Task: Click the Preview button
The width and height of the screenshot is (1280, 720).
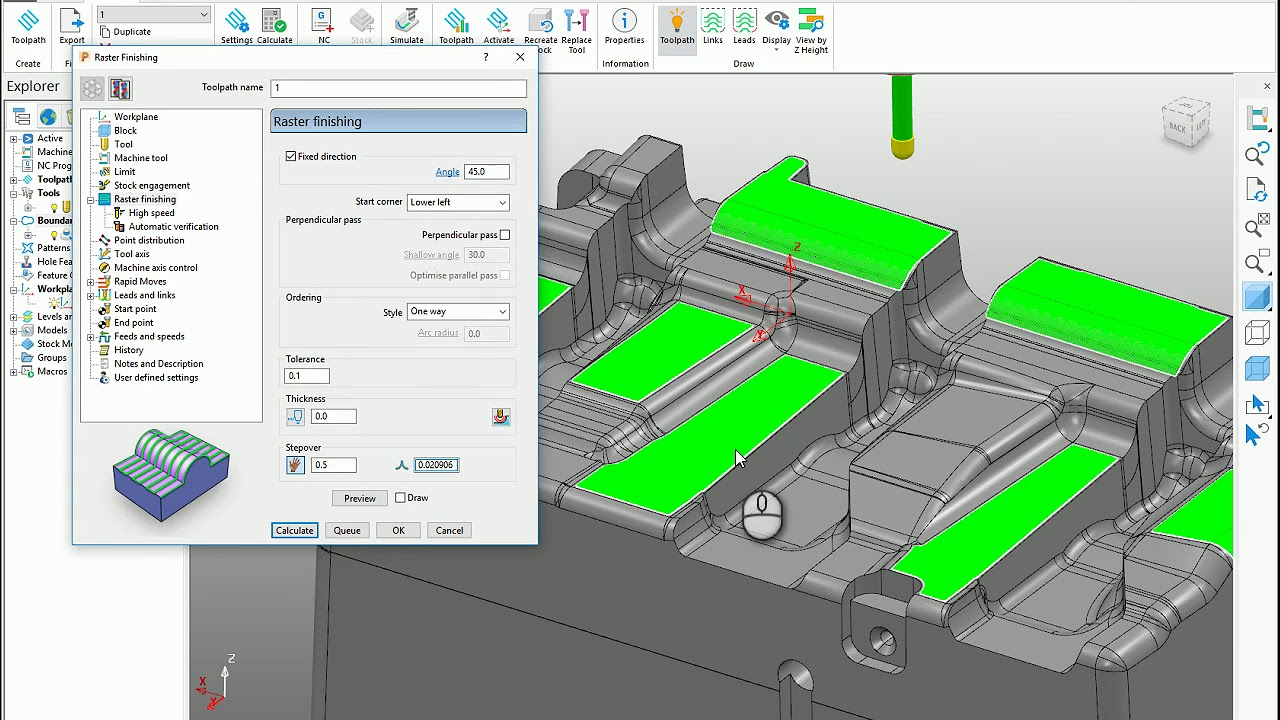Action: [359, 498]
